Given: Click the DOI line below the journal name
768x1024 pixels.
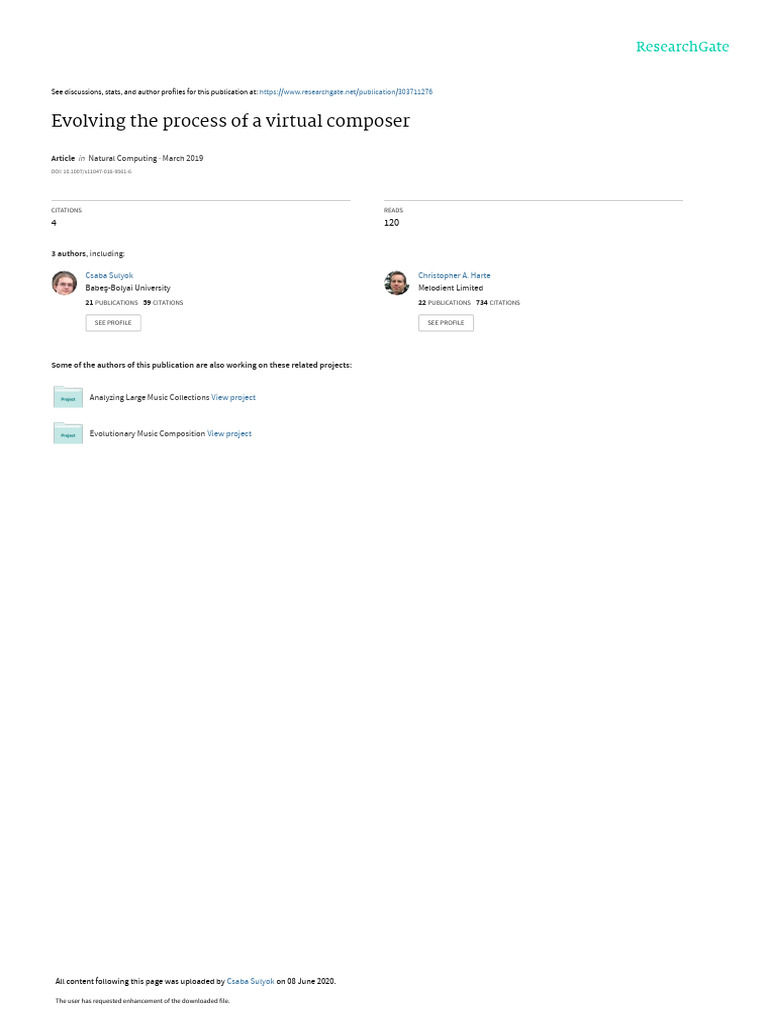Looking at the screenshot, I should point(91,172).
